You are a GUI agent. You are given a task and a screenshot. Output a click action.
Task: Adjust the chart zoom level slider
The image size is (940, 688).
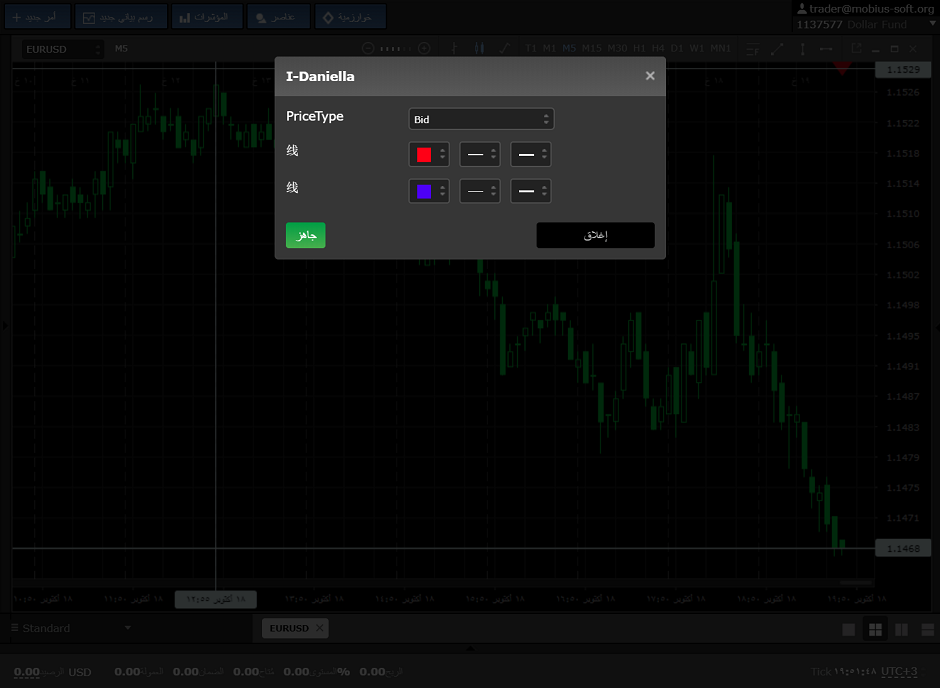pos(396,49)
